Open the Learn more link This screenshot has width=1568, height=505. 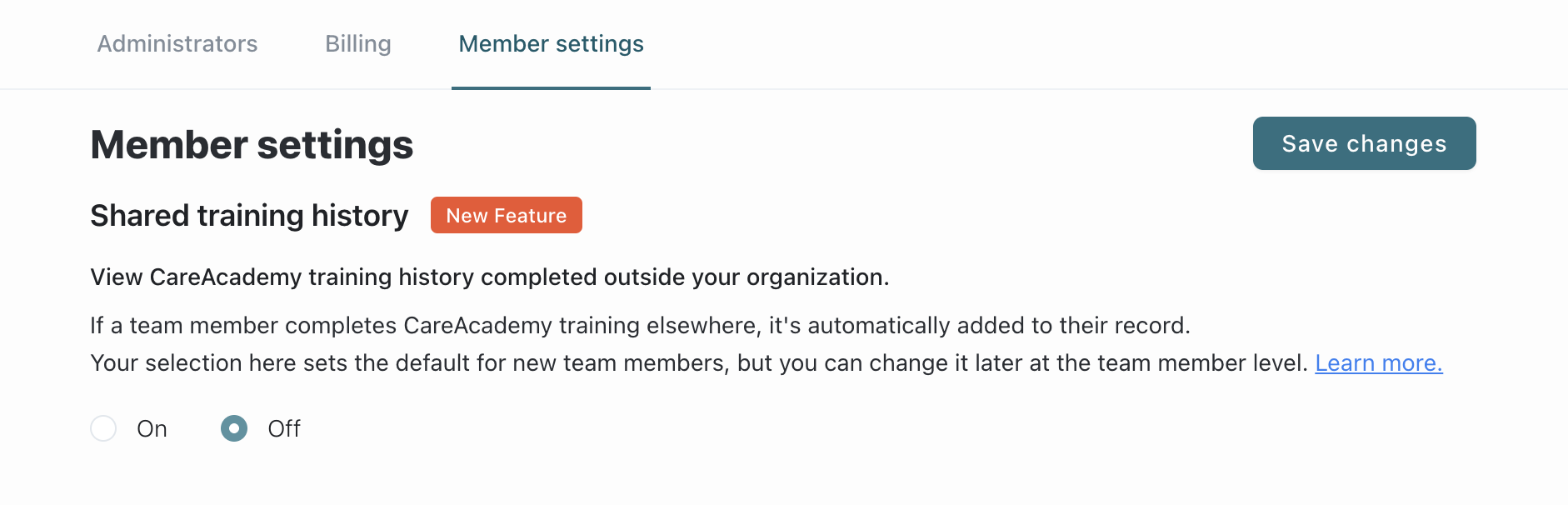[x=1378, y=363]
